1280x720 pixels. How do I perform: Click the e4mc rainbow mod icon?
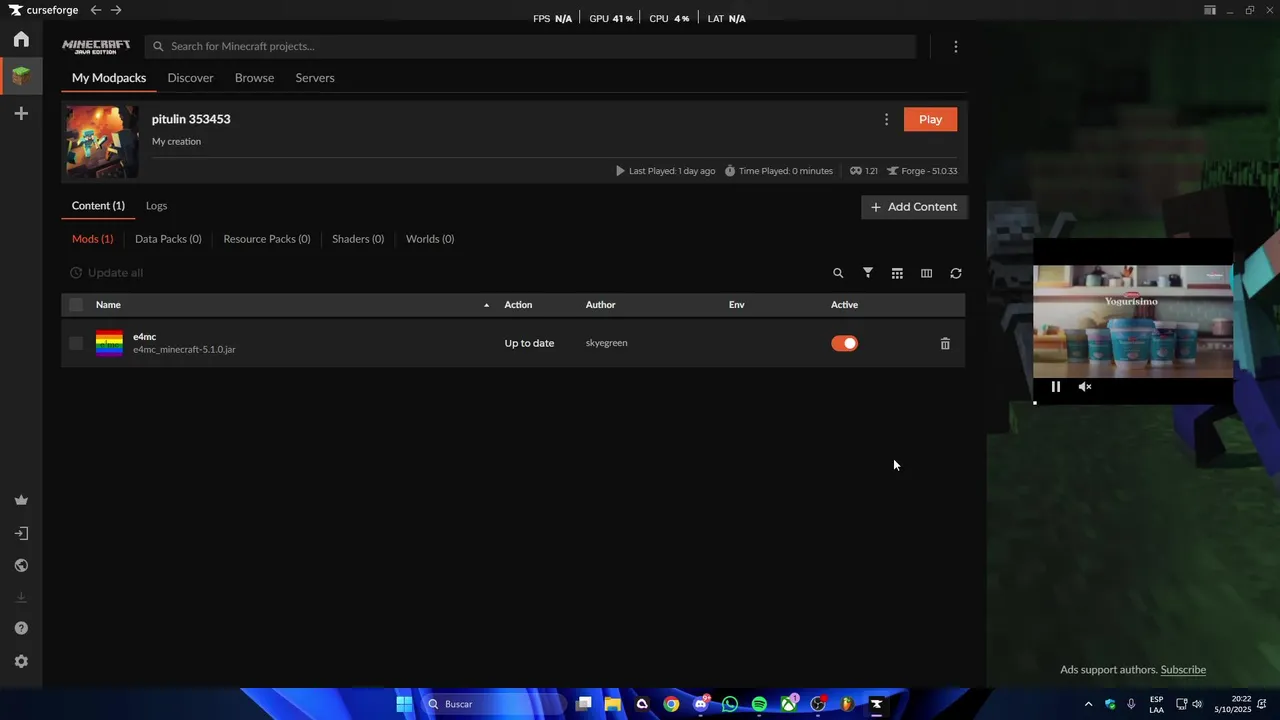pyautogui.click(x=109, y=343)
